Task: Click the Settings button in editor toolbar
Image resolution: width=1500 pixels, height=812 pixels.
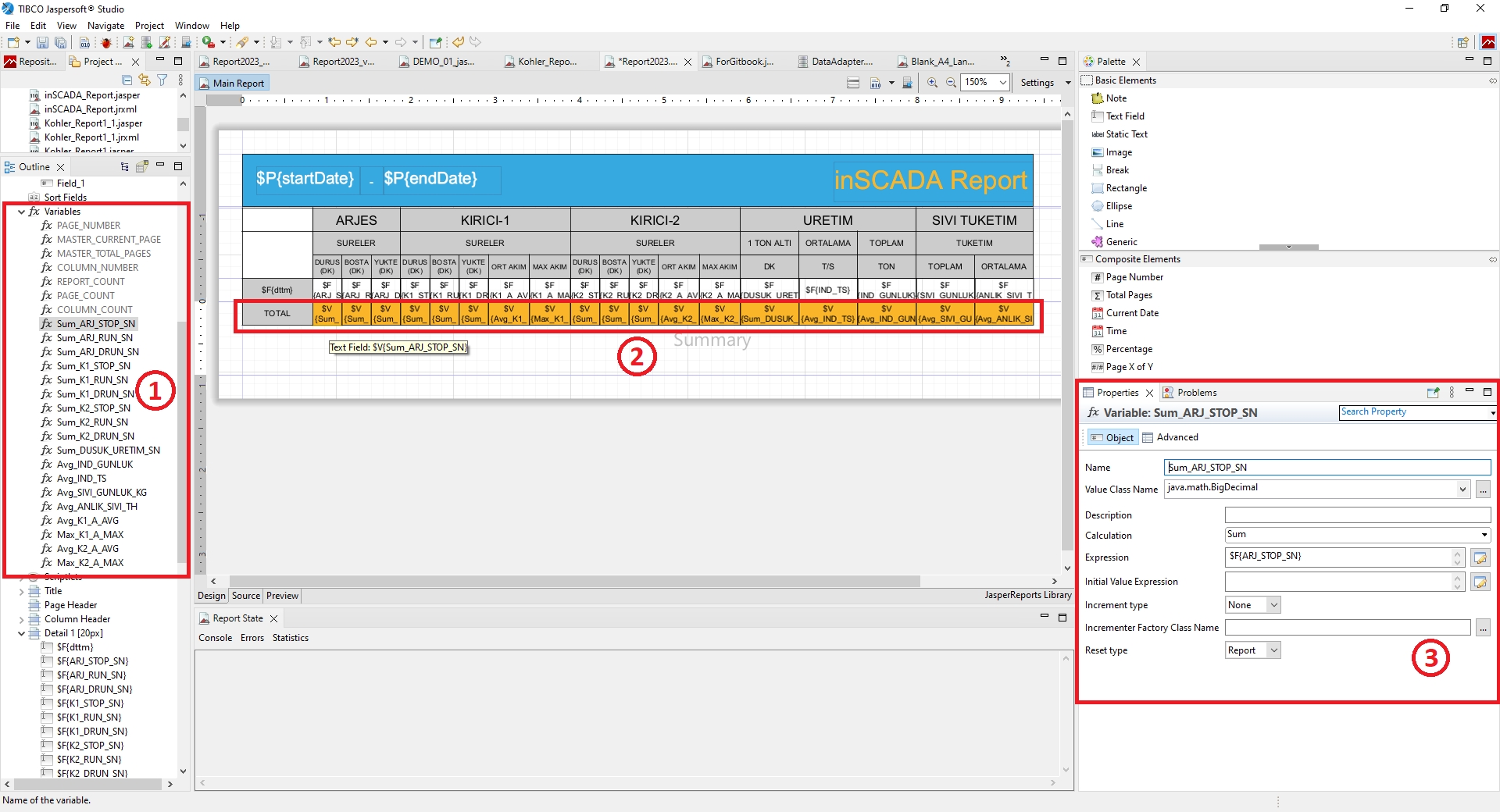Action: [x=1037, y=83]
